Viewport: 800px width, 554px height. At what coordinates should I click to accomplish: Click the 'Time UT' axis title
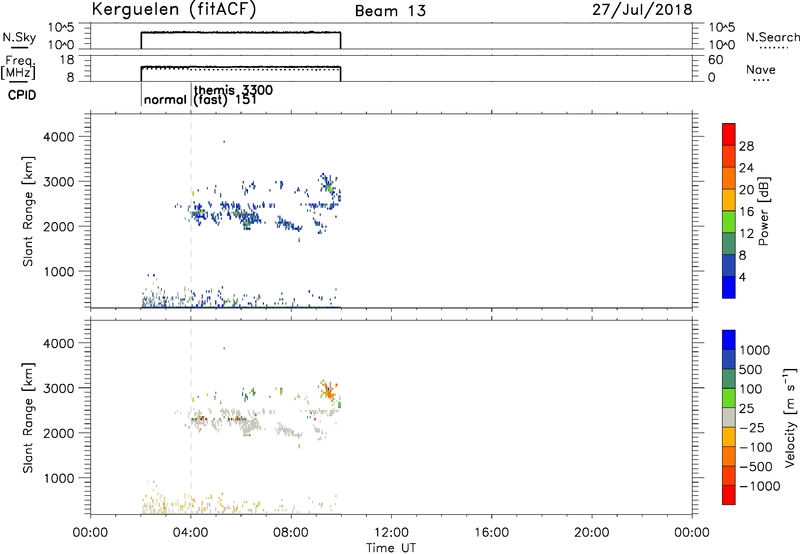[391, 548]
